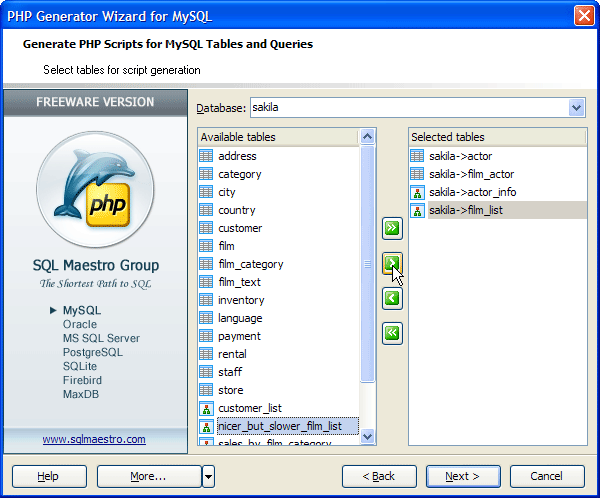This screenshot has height=498, width=600.
Task: Select sakila->actor_info in selected tables
Action: pyautogui.click(x=473, y=192)
